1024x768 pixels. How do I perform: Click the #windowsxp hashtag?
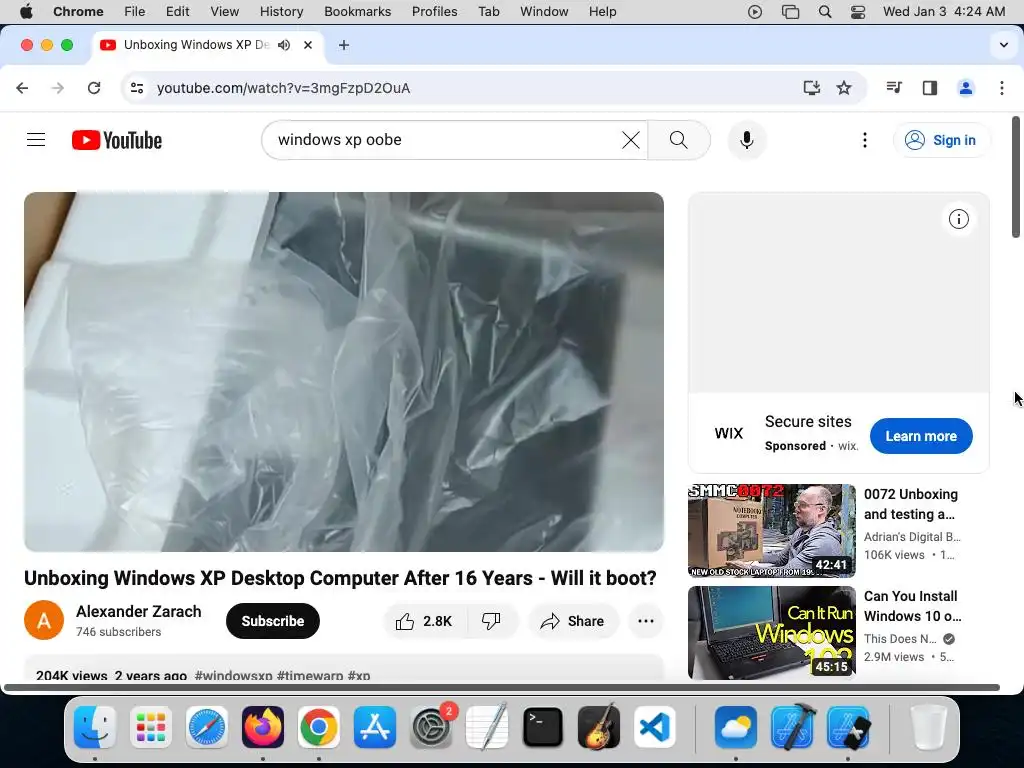[233, 675]
